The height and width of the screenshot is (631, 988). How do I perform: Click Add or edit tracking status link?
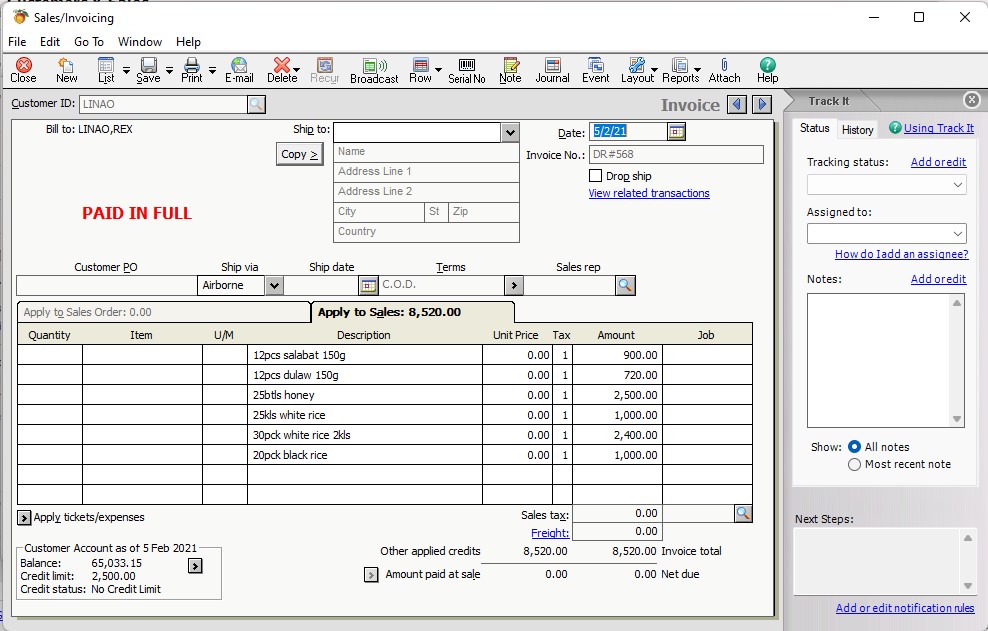tap(938, 162)
